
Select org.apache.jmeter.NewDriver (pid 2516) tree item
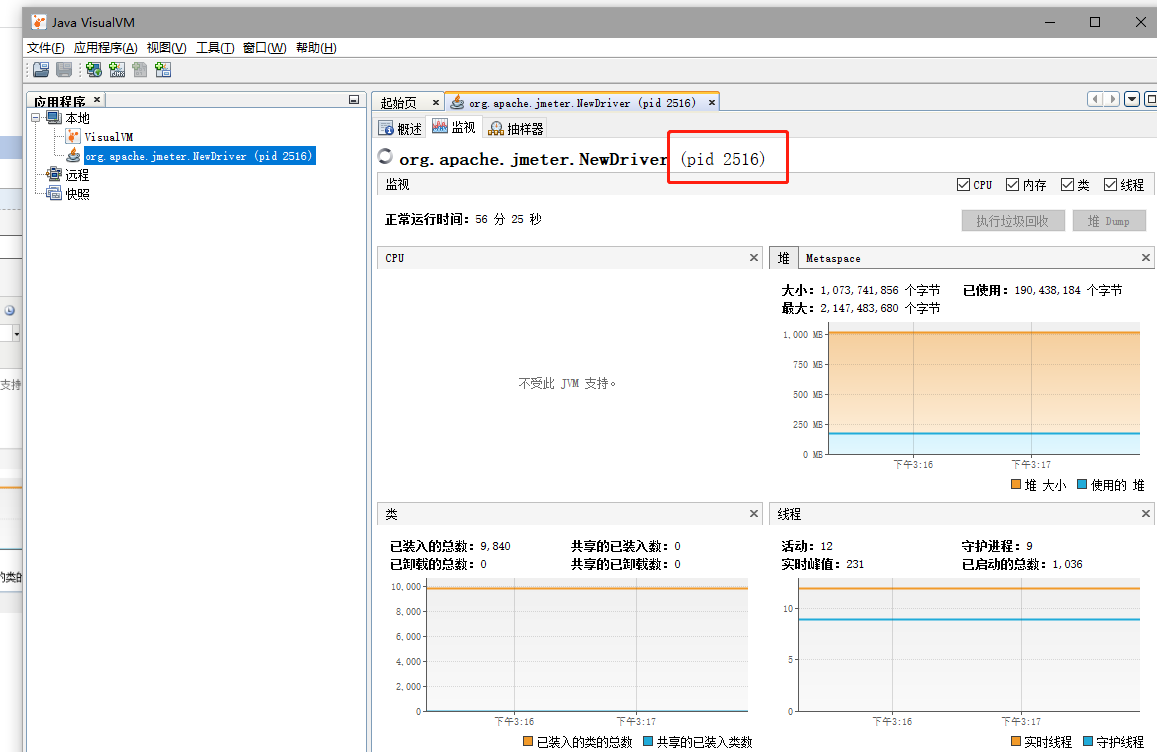click(199, 156)
